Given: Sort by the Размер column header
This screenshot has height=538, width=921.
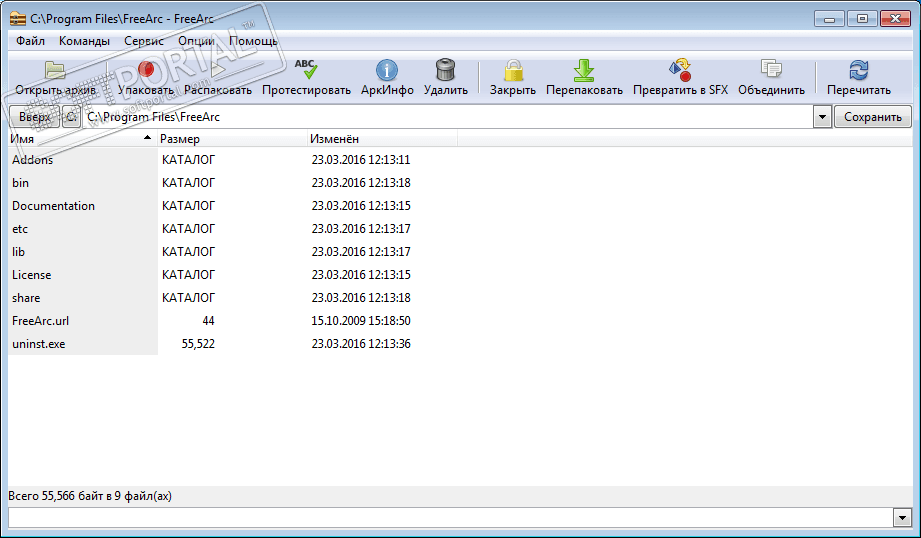Looking at the screenshot, I should click(x=233, y=139).
